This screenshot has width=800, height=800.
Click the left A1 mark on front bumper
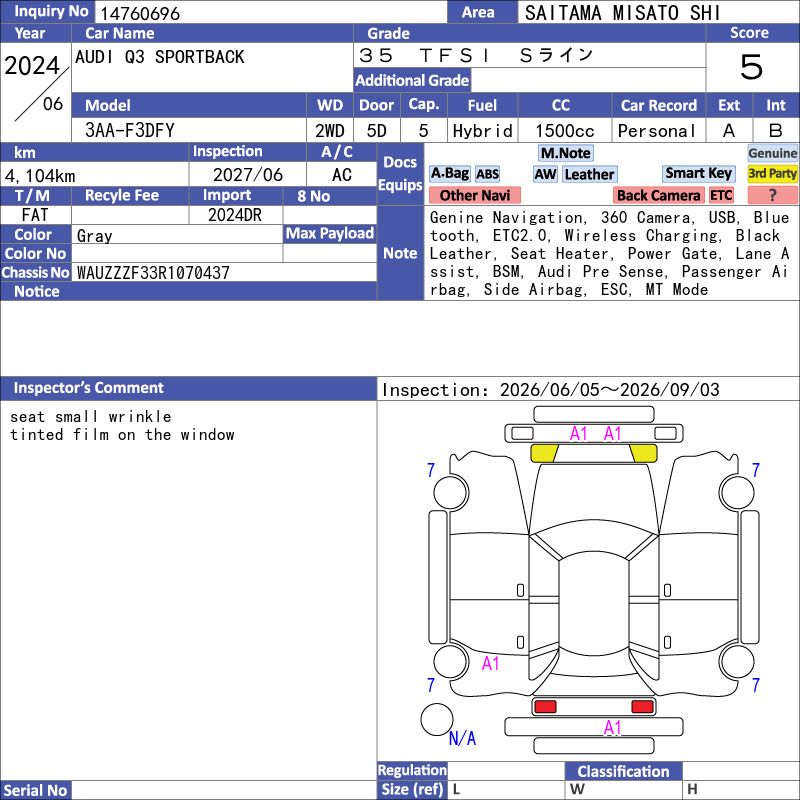click(x=579, y=434)
